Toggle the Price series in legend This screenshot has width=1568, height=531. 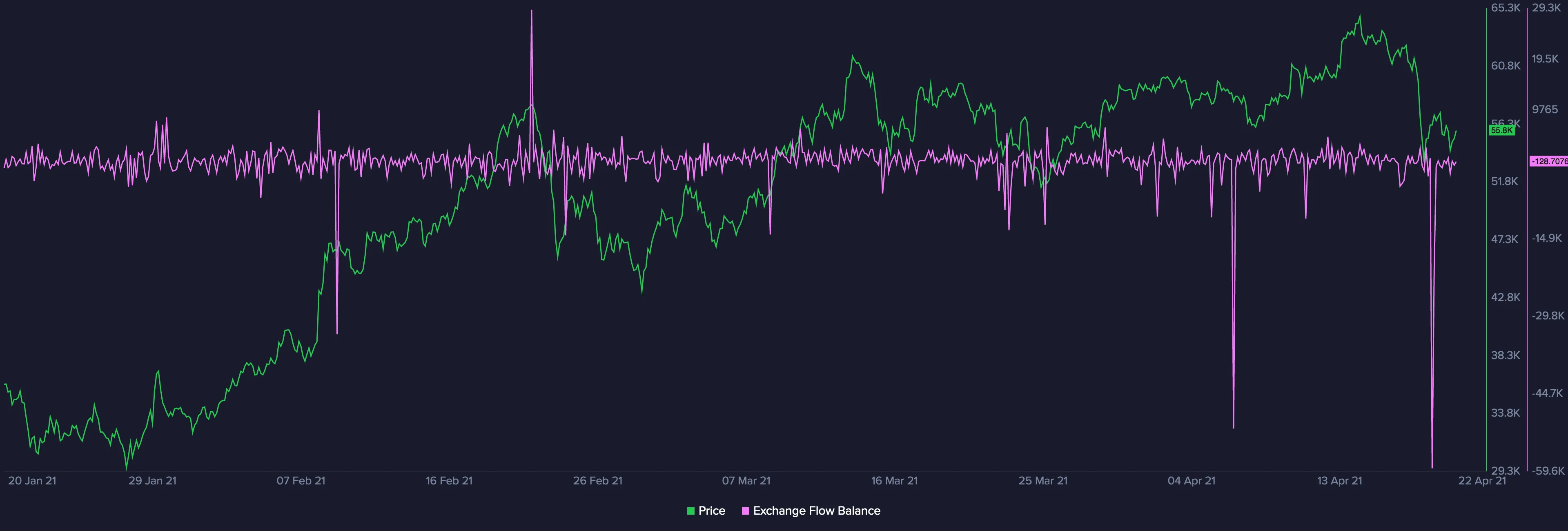[x=706, y=511]
